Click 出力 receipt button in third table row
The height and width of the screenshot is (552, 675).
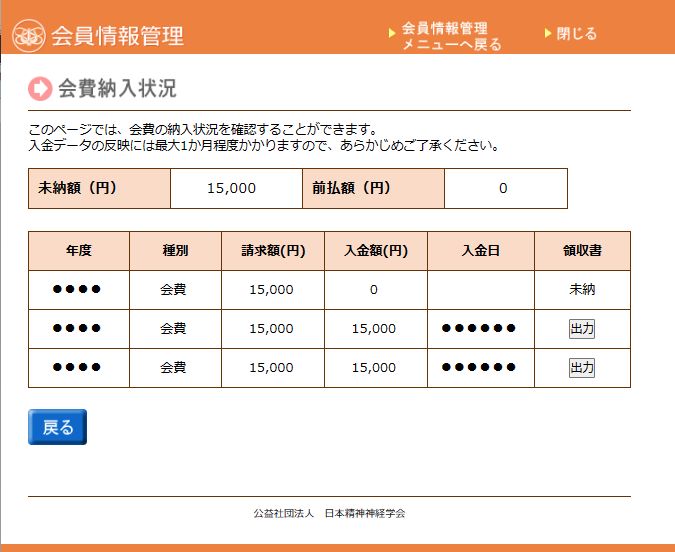(x=582, y=368)
